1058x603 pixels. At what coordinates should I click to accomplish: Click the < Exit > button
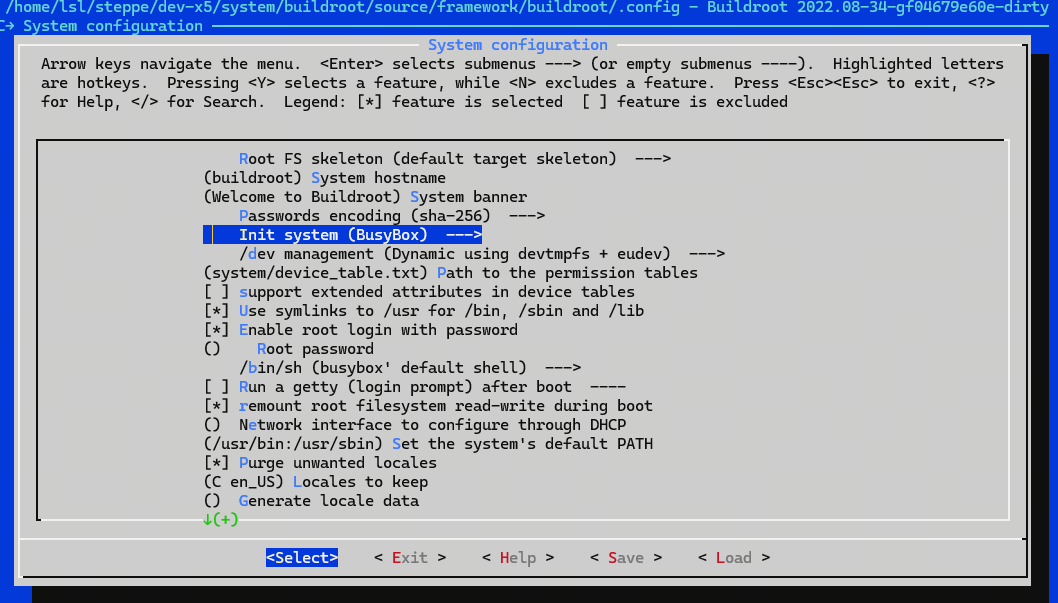pos(410,558)
